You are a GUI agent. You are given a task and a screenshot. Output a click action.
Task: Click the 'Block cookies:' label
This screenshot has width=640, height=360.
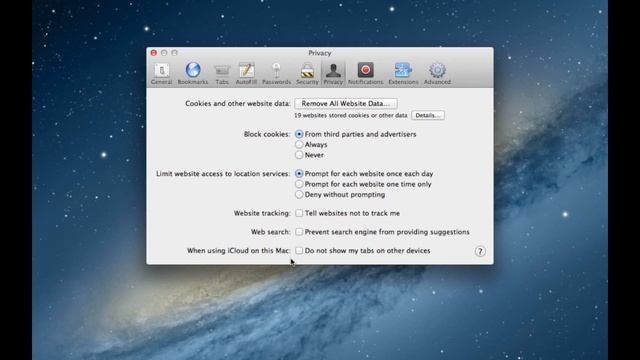click(x=267, y=134)
